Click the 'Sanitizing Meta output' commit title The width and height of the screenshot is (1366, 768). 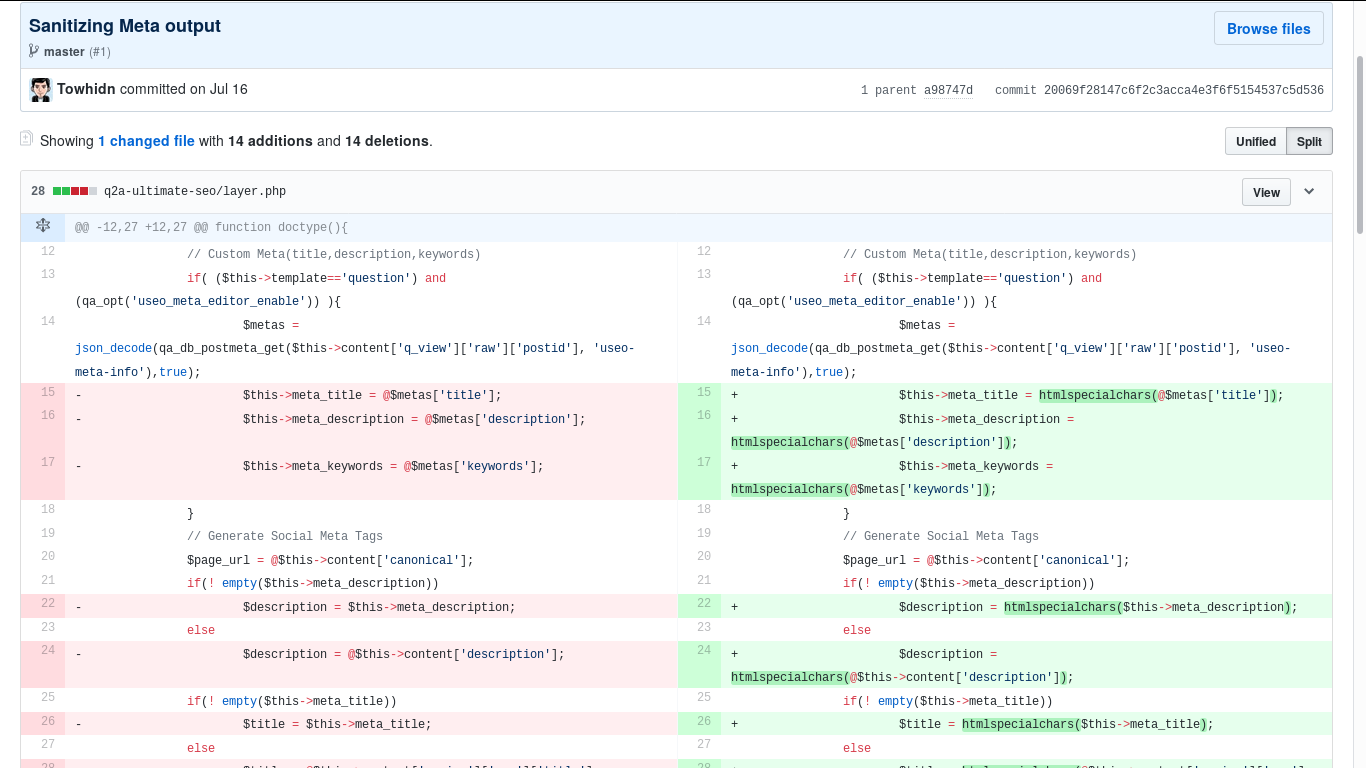click(125, 26)
